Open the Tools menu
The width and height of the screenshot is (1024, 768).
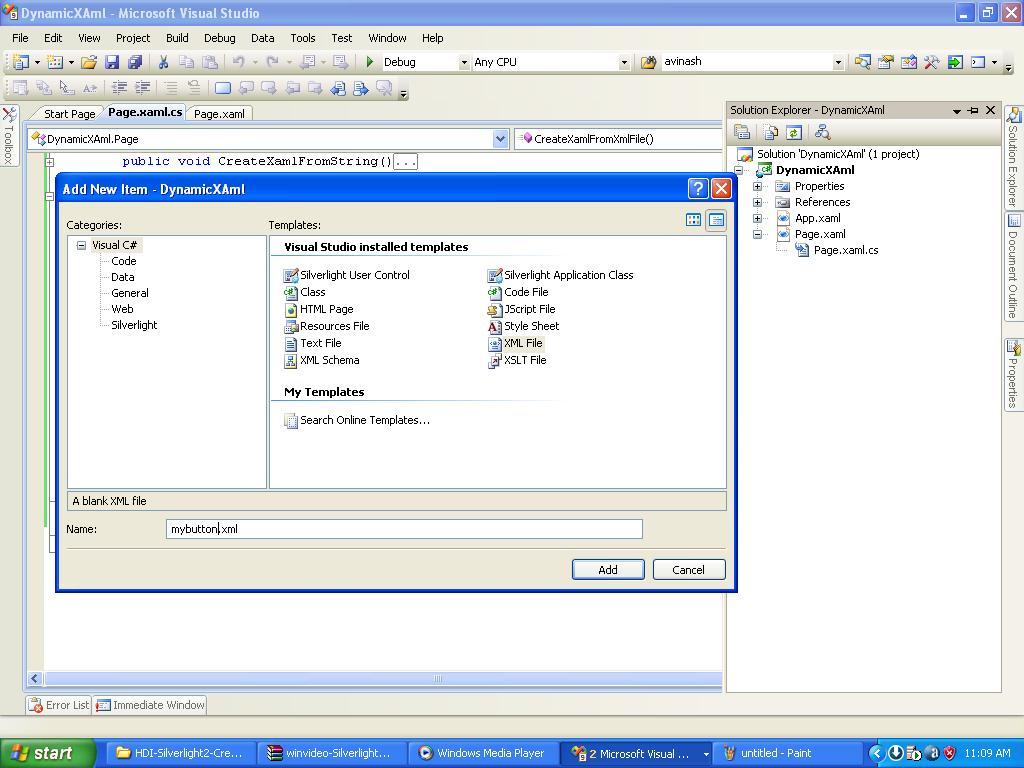[302, 38]
